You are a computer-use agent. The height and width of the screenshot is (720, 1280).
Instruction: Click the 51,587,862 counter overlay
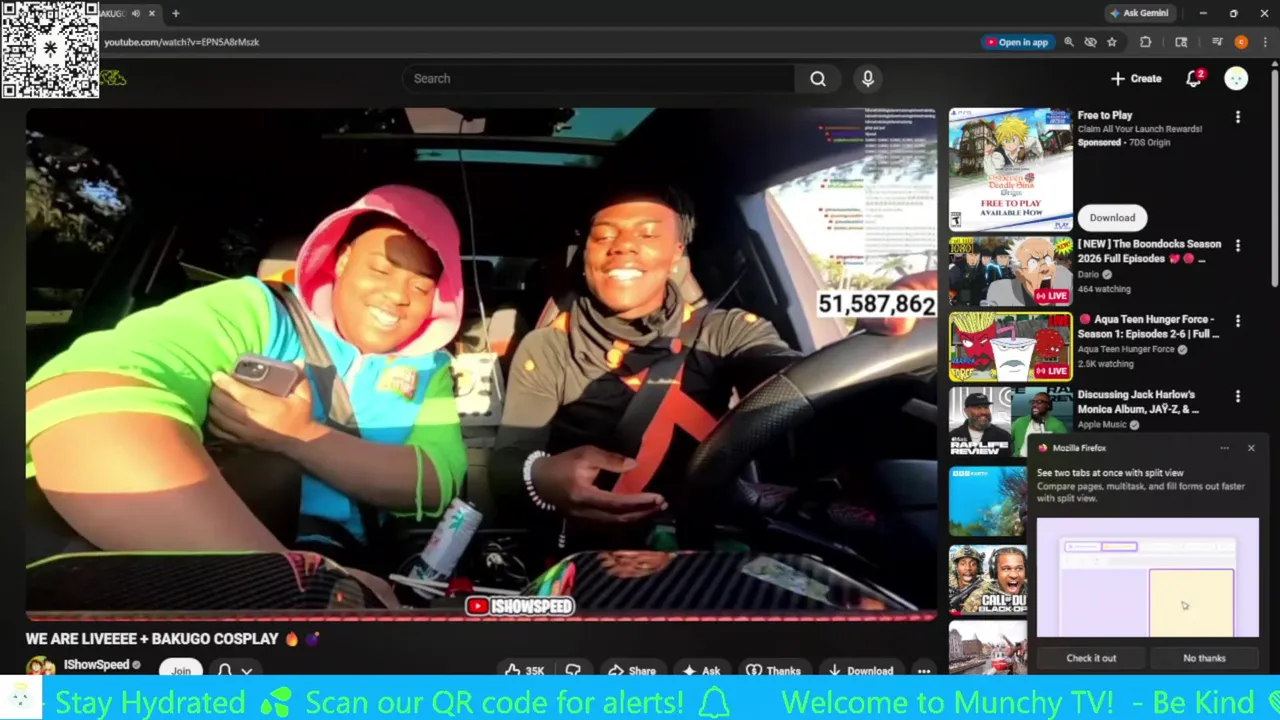coord(876,304)
